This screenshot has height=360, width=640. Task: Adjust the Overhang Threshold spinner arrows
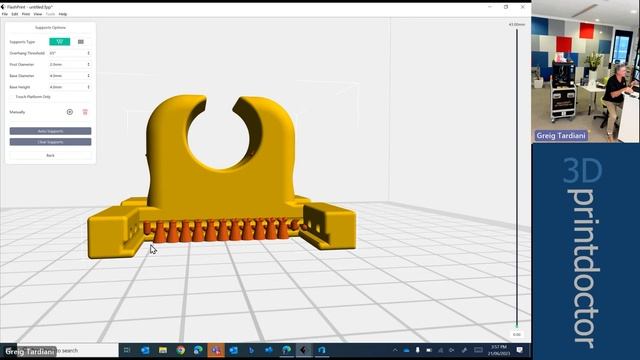[x=89, y=53]
